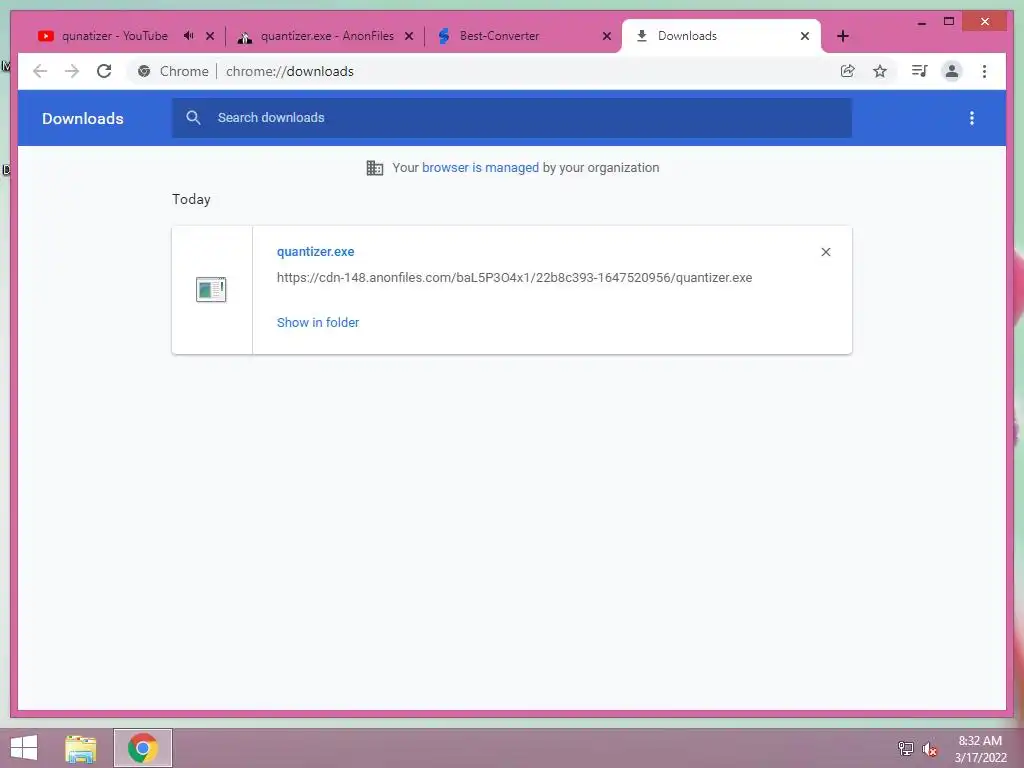Mute audio icon on the YouTube tab
This screenshot has height=768, width=1024.
click(x=189, y=36)
